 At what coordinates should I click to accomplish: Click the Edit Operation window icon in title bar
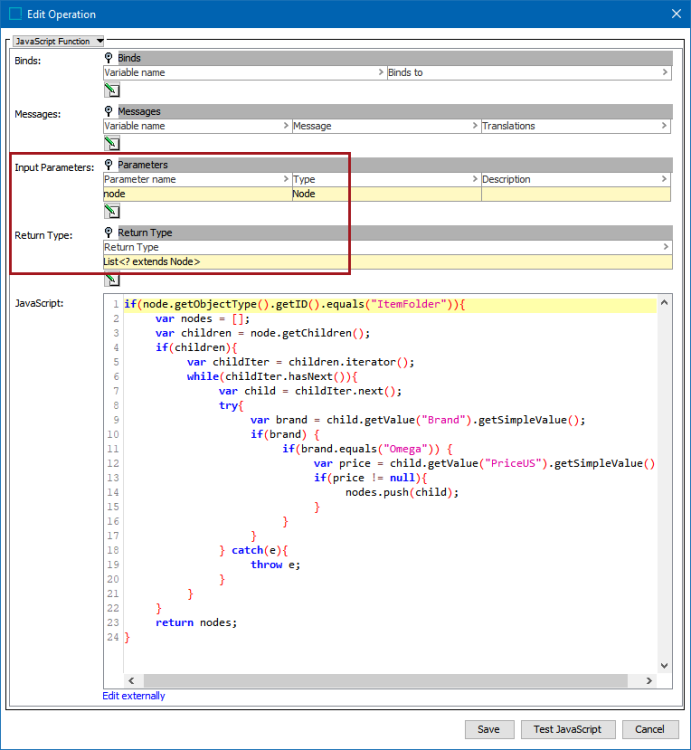[15, 14]
